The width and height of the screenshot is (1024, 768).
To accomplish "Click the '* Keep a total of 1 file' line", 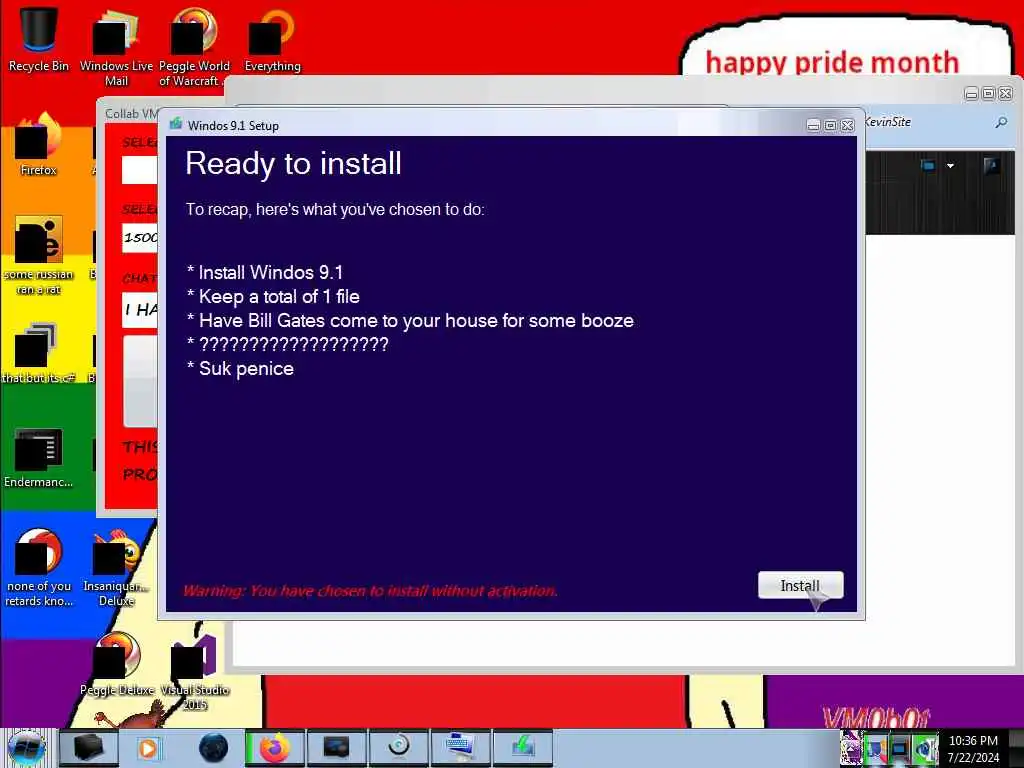I will pos(273,296).
